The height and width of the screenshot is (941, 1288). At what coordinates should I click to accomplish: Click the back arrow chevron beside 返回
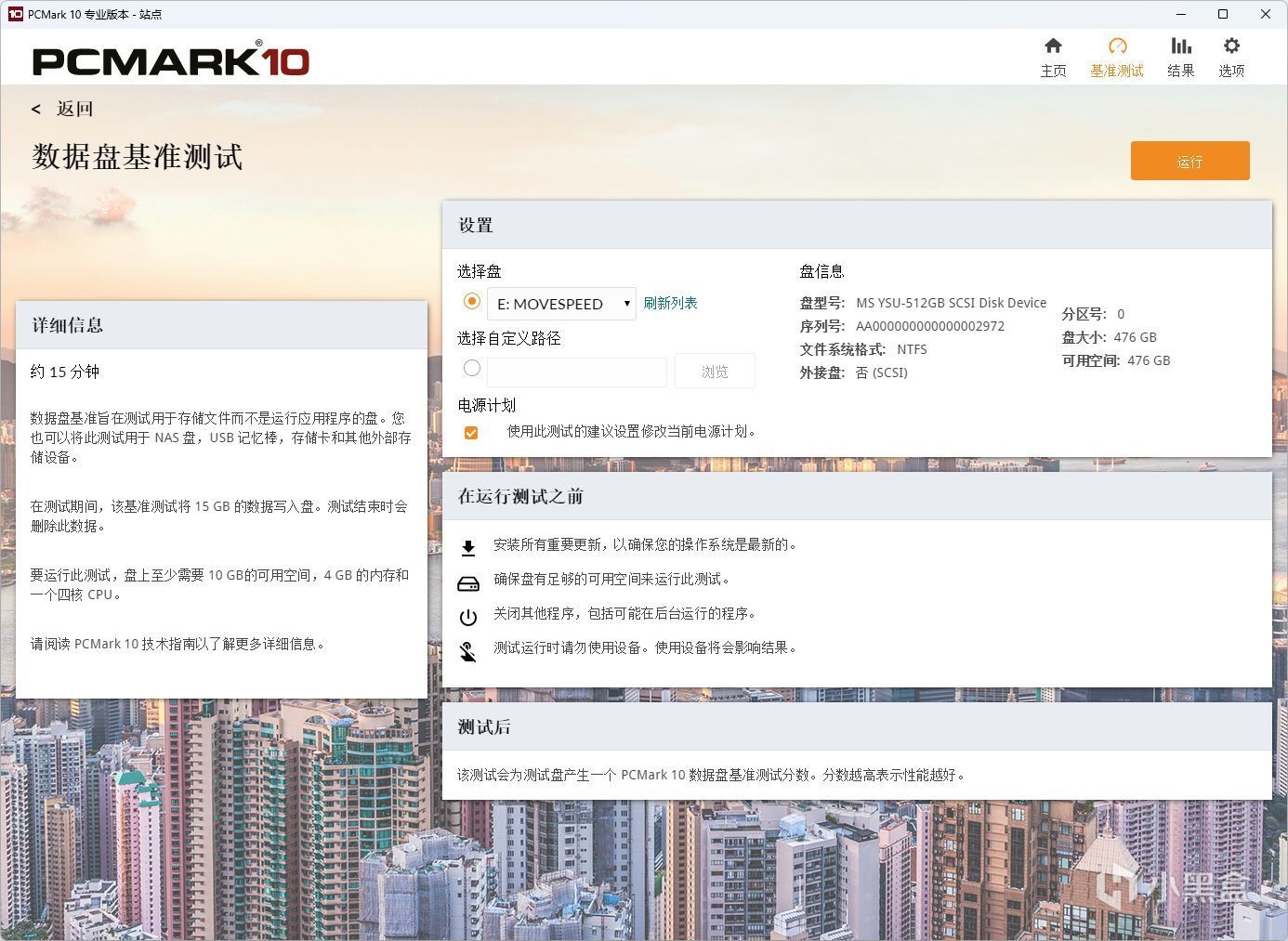click(x=36, y=110)
